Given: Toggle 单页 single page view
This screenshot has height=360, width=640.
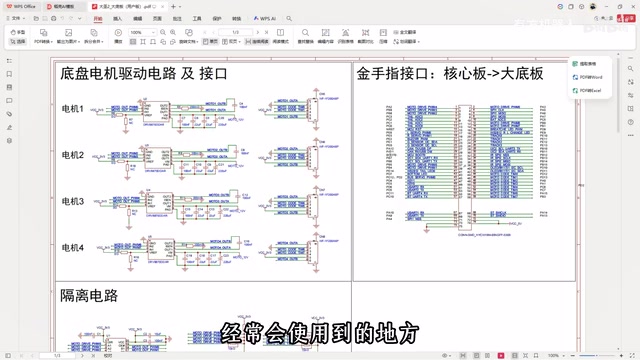Looking at the screenshot, I should coord(210,42).
